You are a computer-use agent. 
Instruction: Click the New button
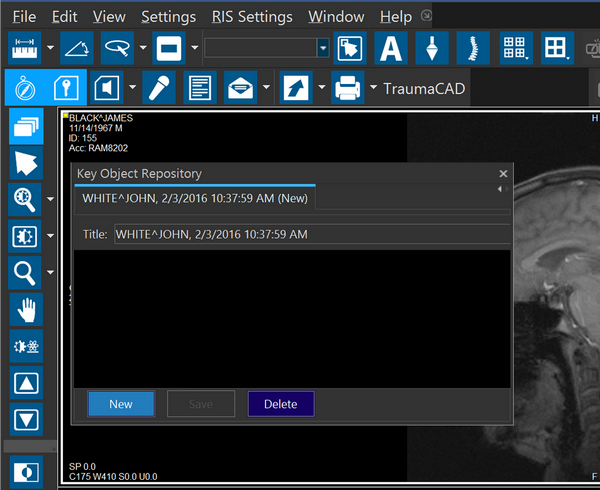[x=121, y=404]
